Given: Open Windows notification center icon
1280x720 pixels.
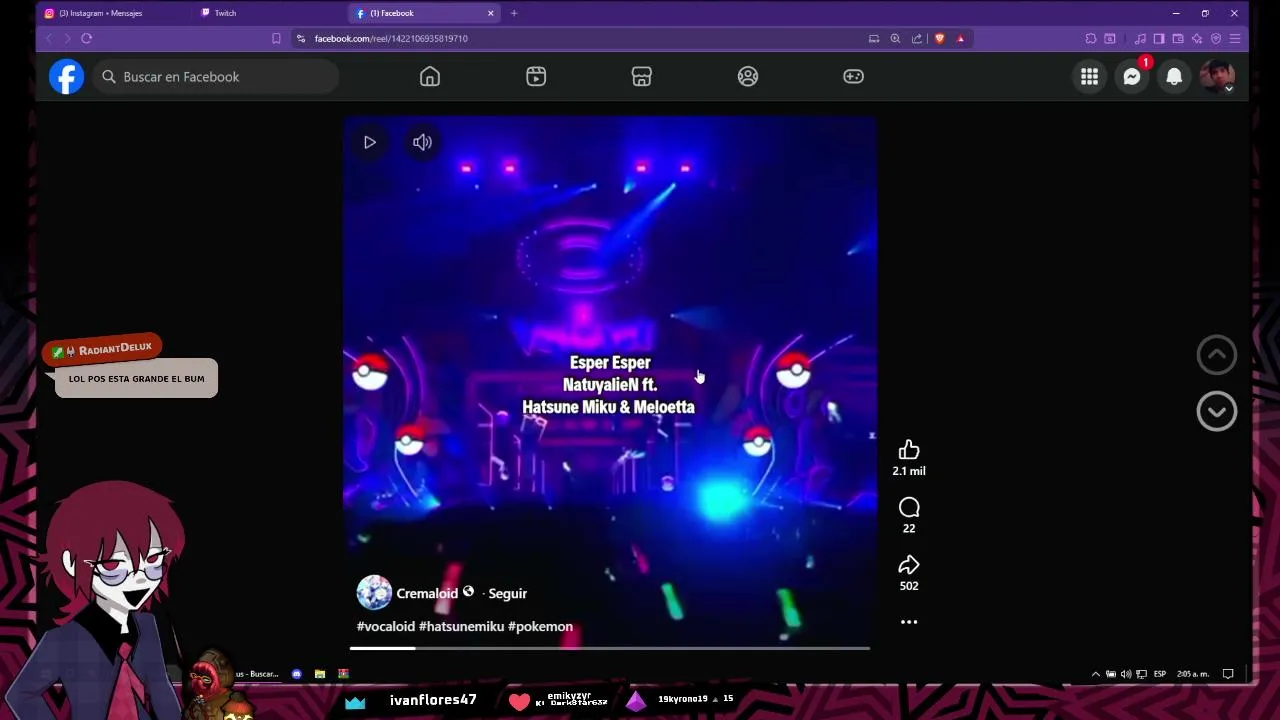Looking at the screenshot, I should (x=1228, y=674).
